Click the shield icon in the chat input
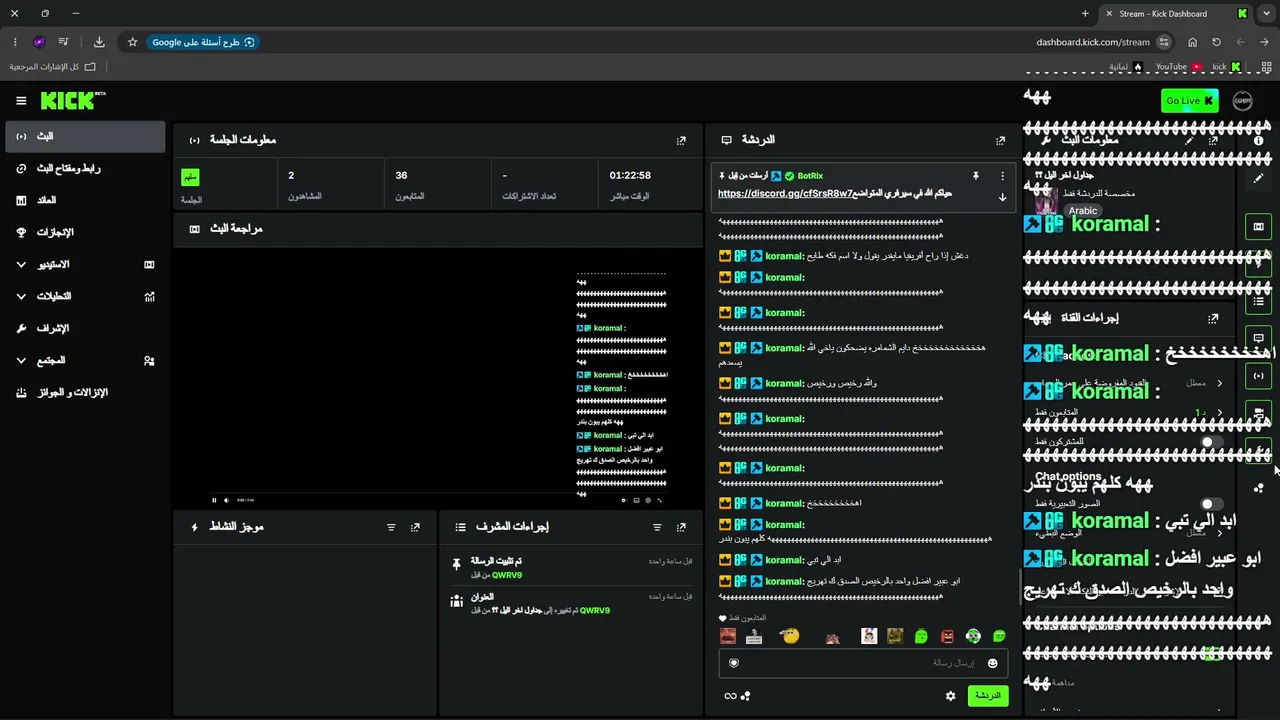 click(734, 663)
